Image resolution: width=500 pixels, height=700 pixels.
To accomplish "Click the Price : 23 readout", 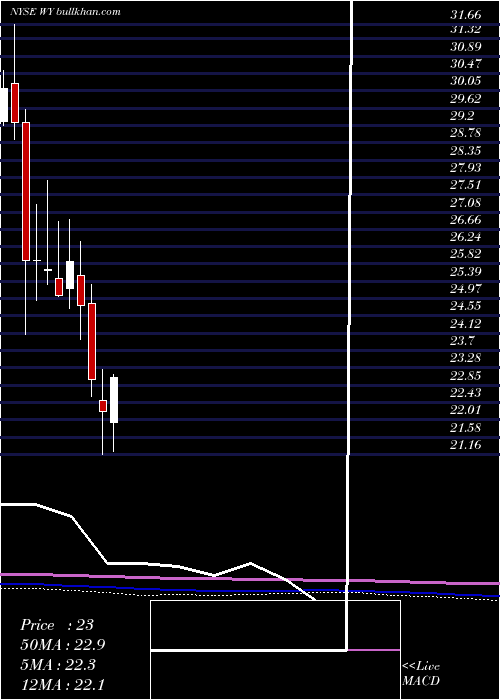I will (57, 625).
